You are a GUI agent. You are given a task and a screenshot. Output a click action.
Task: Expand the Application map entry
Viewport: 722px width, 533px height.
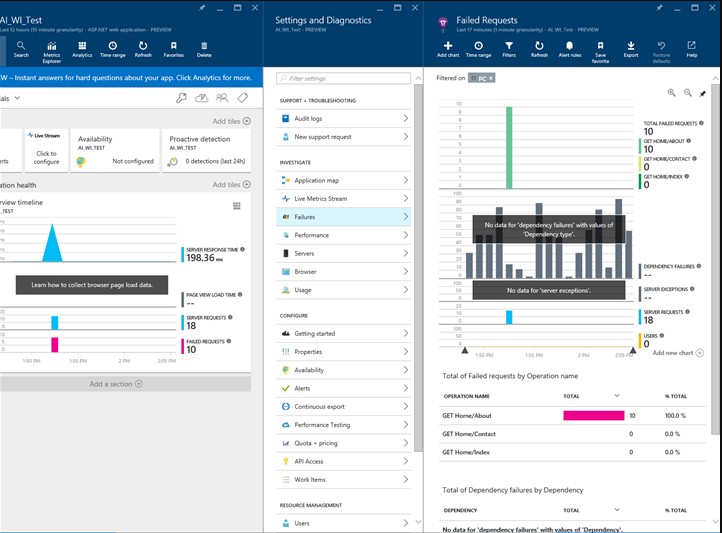point(344,180)
